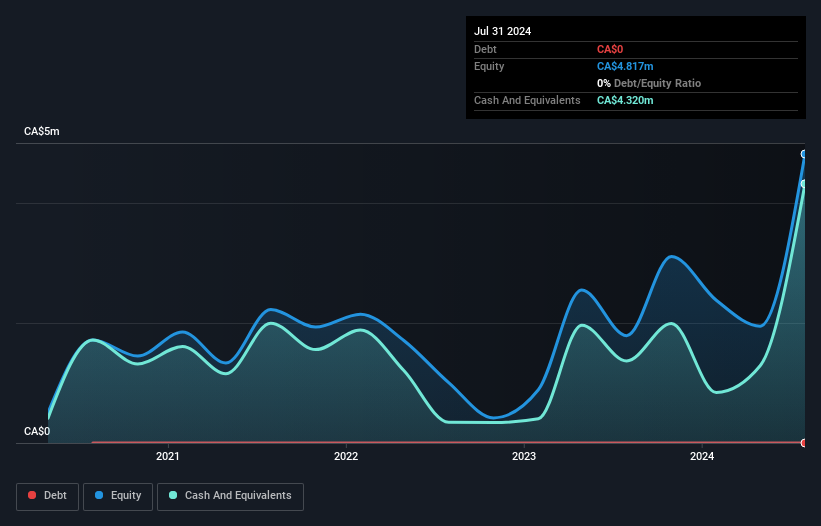Viewport: 821px width, 526px height.
Task: Select the Equity end data point marker
Action: 804,154
